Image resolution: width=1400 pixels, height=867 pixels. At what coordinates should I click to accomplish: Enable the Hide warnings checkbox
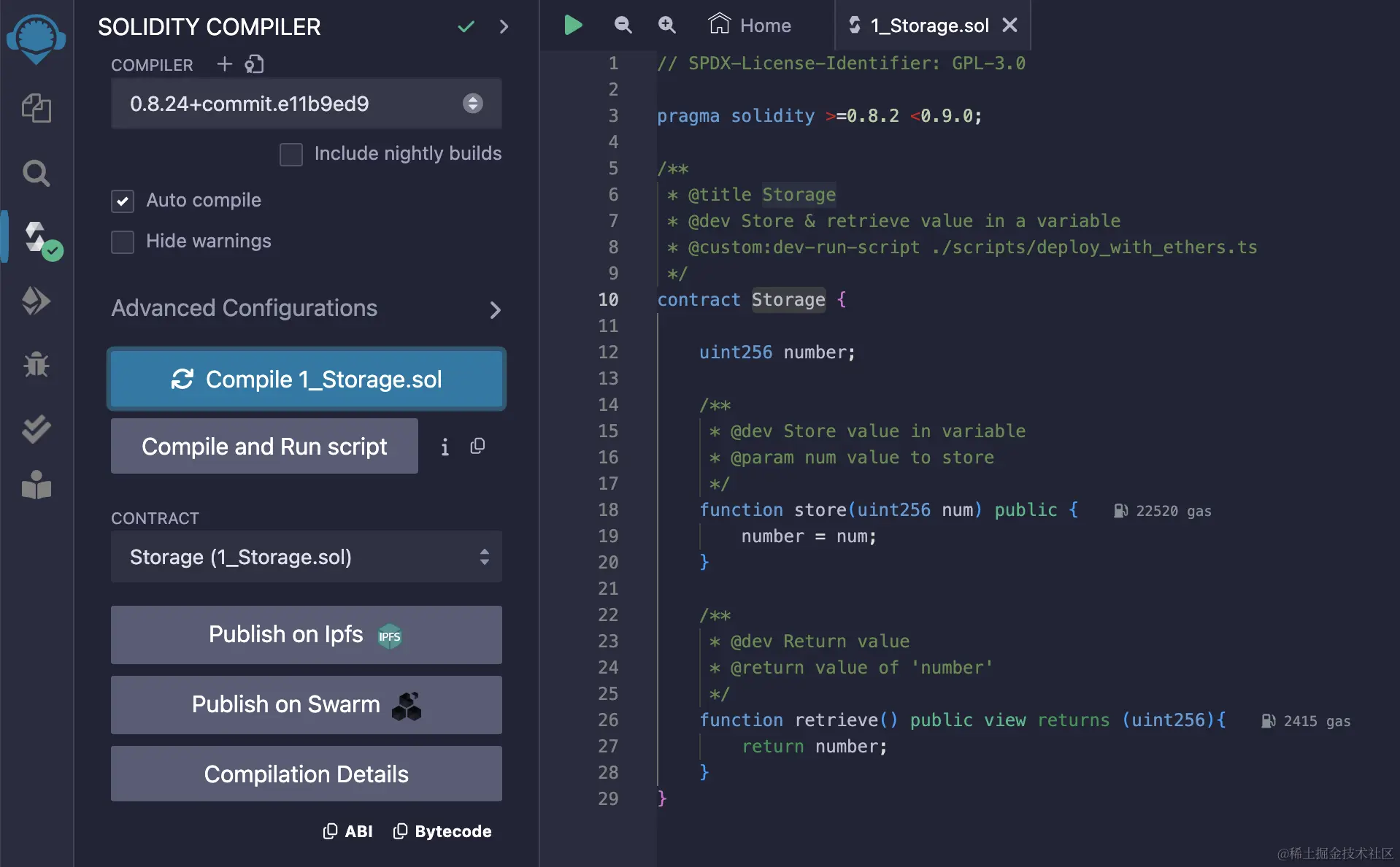click(123, 242)
